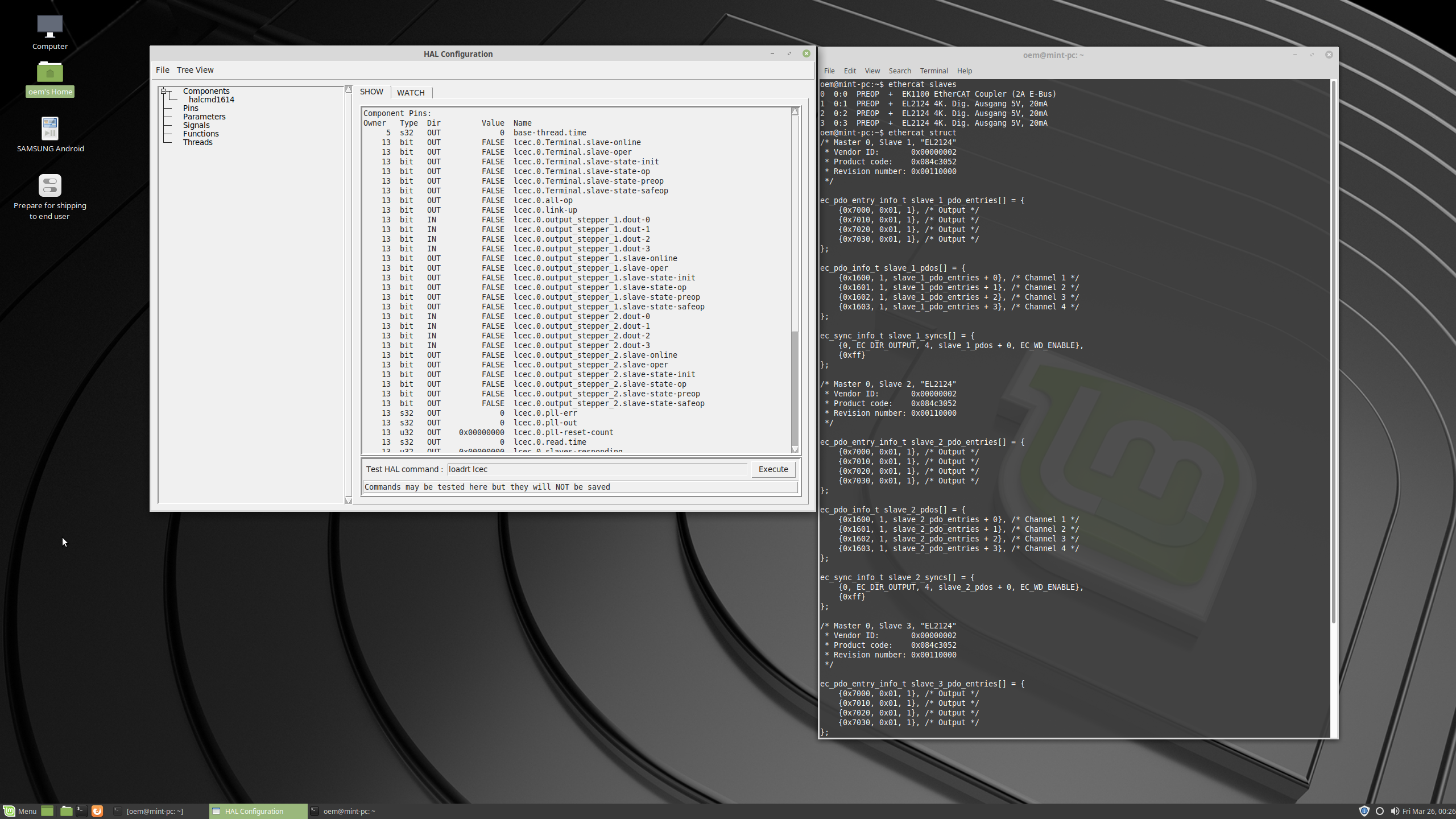Open File menu in terminal window
This screenshot has width=1456, height=819.
click(x=829, y=71)
